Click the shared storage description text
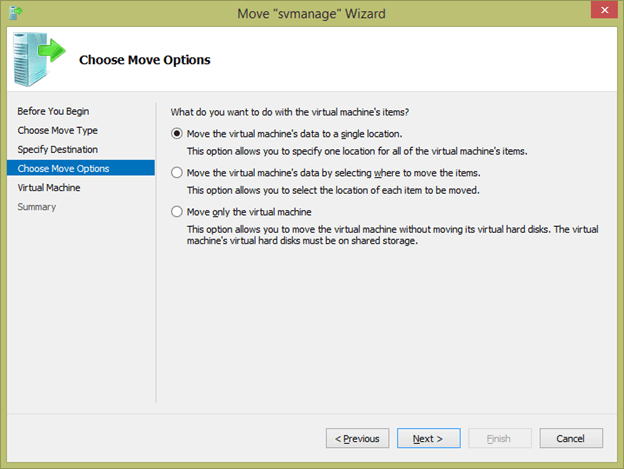The image size is (624, 469). pyautogui.click(x=392, y=234)
